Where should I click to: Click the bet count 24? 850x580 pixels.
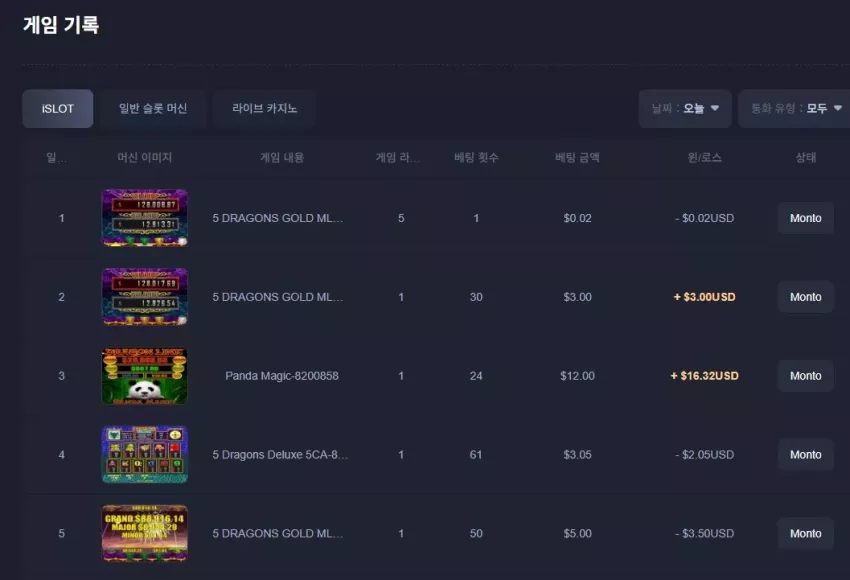476,376
